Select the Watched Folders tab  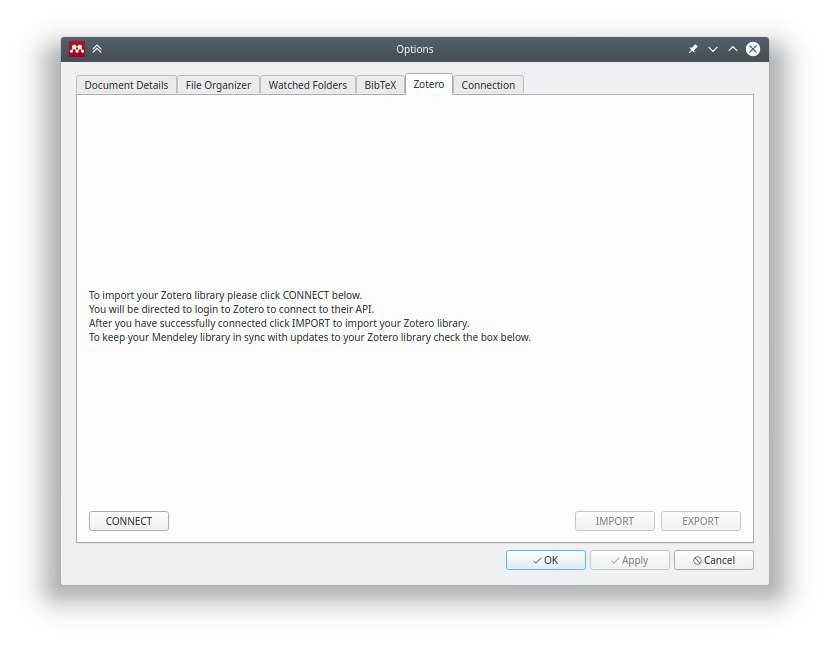[308, 85]
